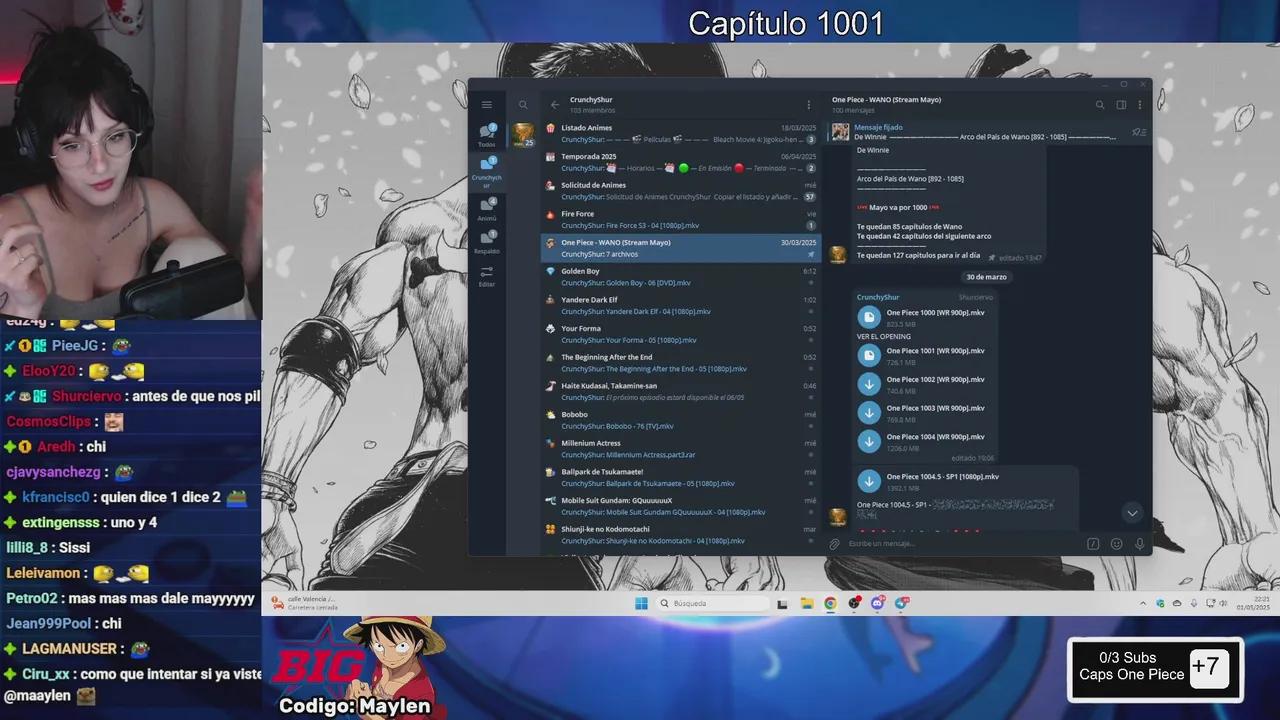Download 'One Piece 1004.5 - SP1 [1080p].mkv'

(x=869, y=481)
